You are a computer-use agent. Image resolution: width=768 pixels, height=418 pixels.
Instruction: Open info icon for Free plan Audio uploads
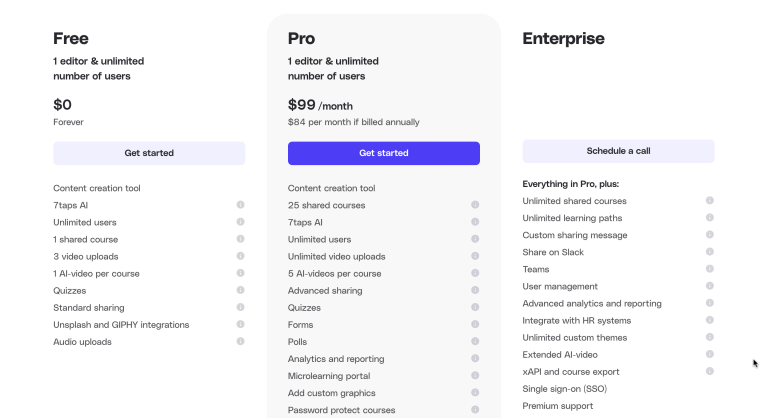[240, 341]
